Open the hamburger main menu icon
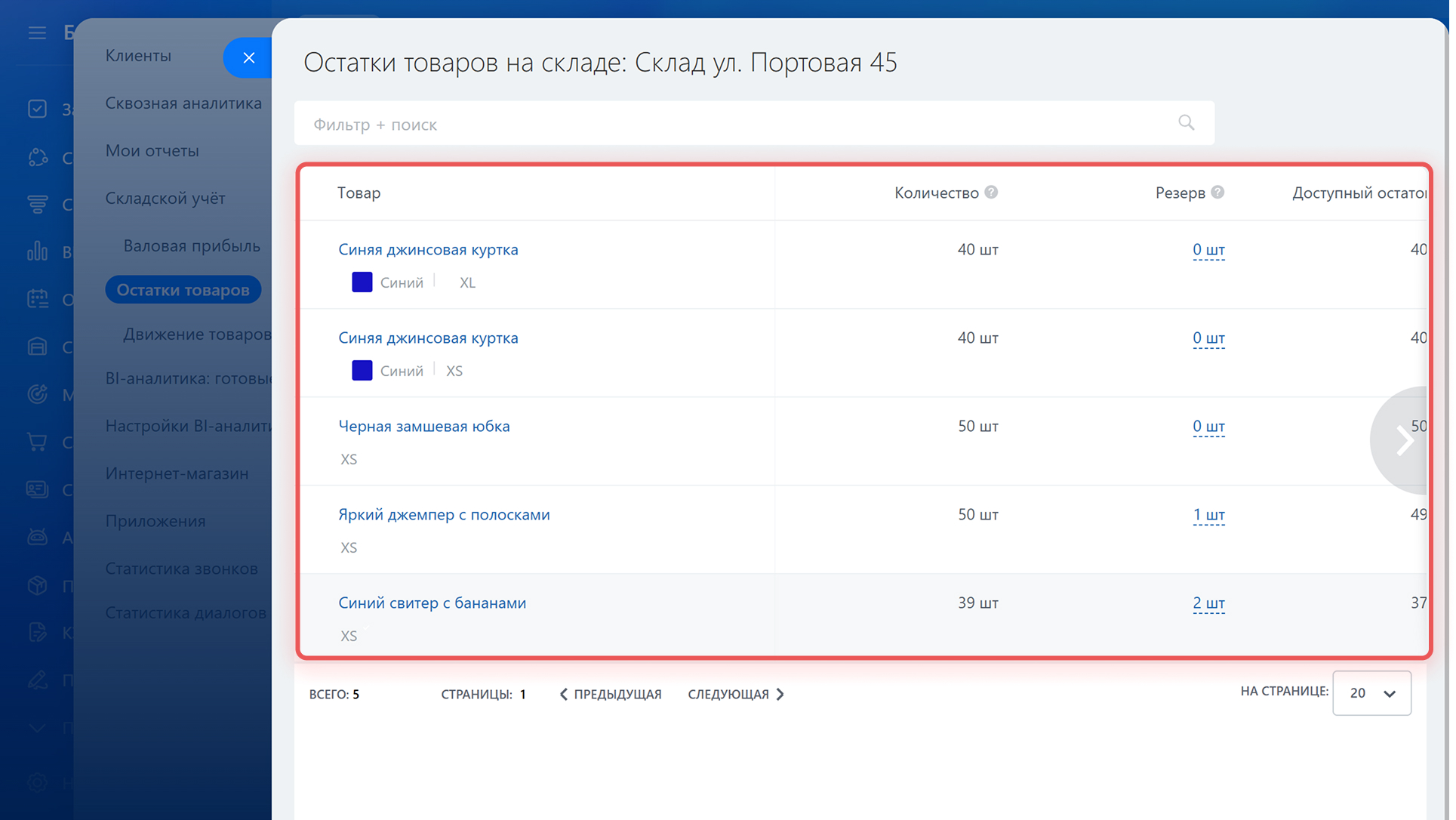This screenshot has height=820, width=1456. (x=37, y=32)
